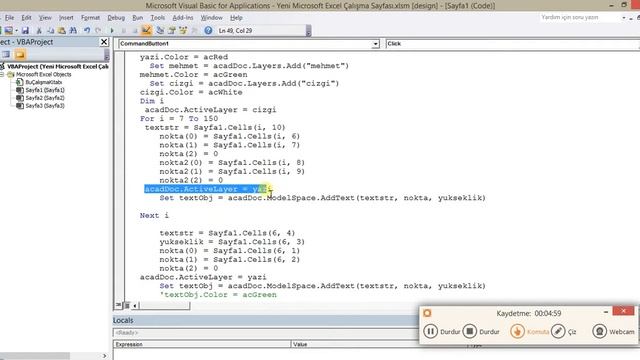Click the Cut scissors icon
The image size is (640, 360).
click(x=39, y=31)
